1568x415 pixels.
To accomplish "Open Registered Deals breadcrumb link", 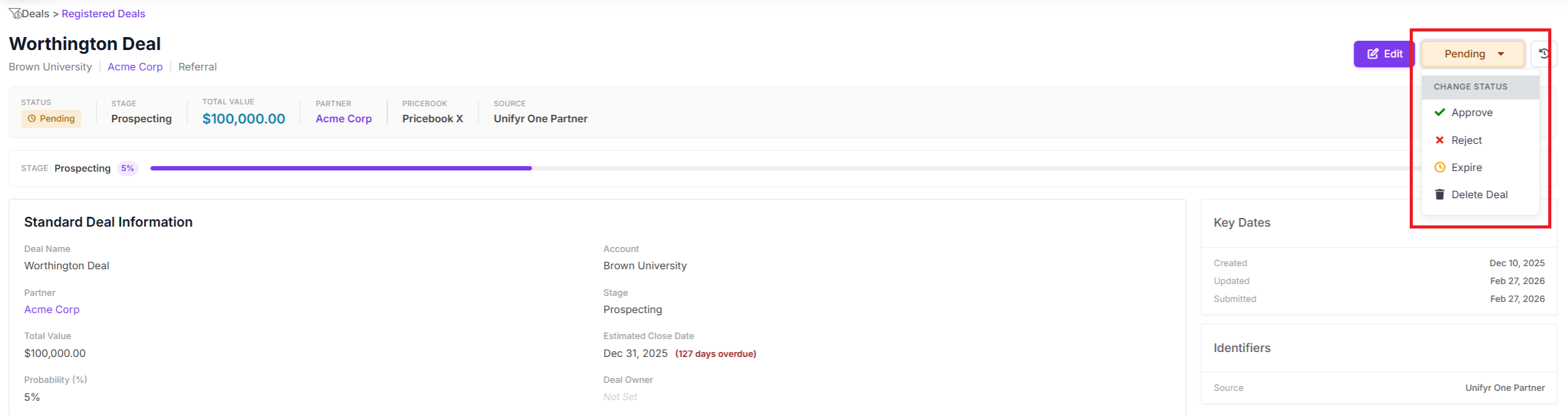I will pyautogui.click(x=103, y=14).
